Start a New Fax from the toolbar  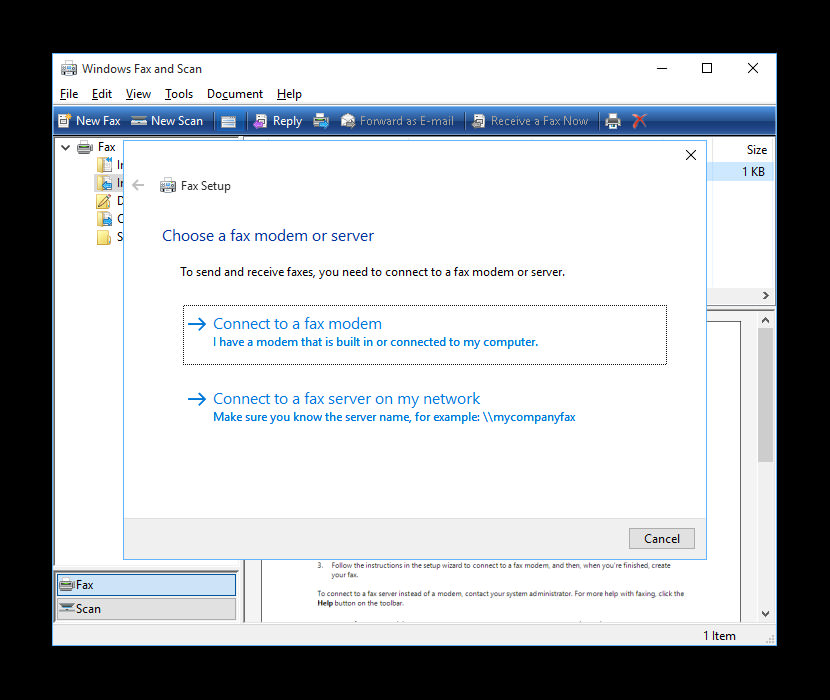click(x=89, y=120)
